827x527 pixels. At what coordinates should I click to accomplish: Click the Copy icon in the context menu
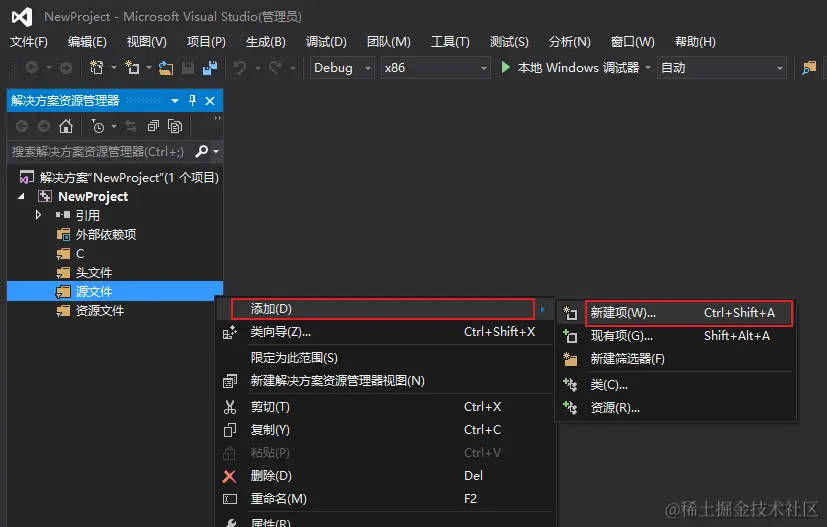coord(229,430)
